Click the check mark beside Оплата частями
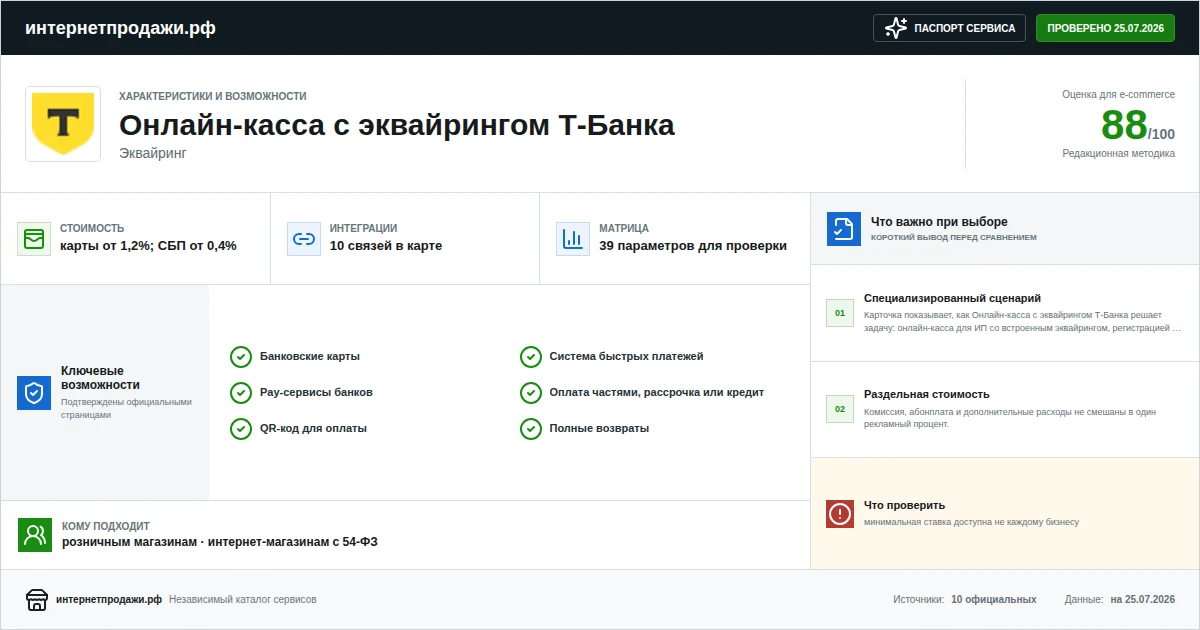This screenshot has width=1200, height=630. pyautogui.click(x=531, y=393)
